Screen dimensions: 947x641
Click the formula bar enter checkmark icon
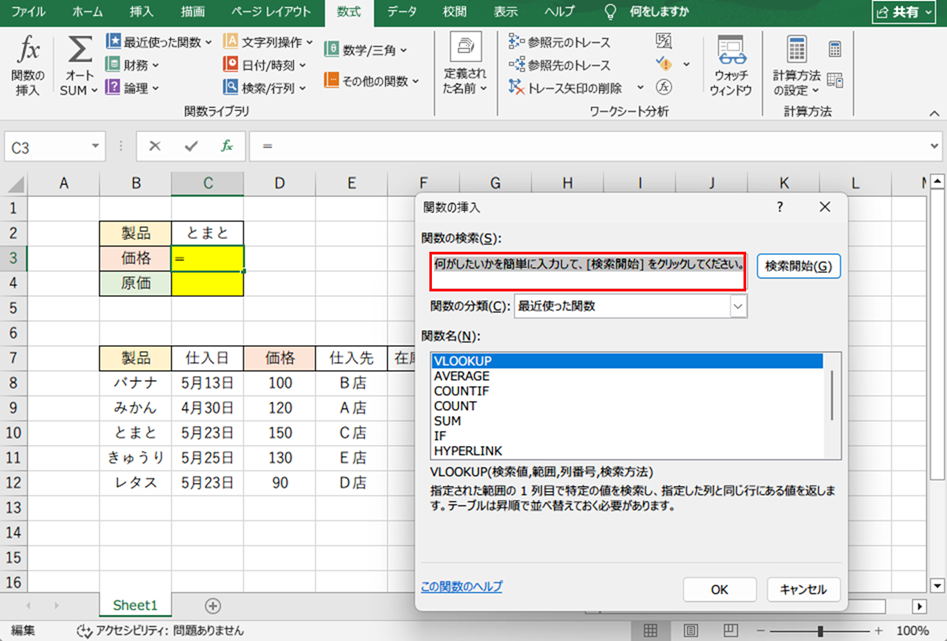(191, 146)
